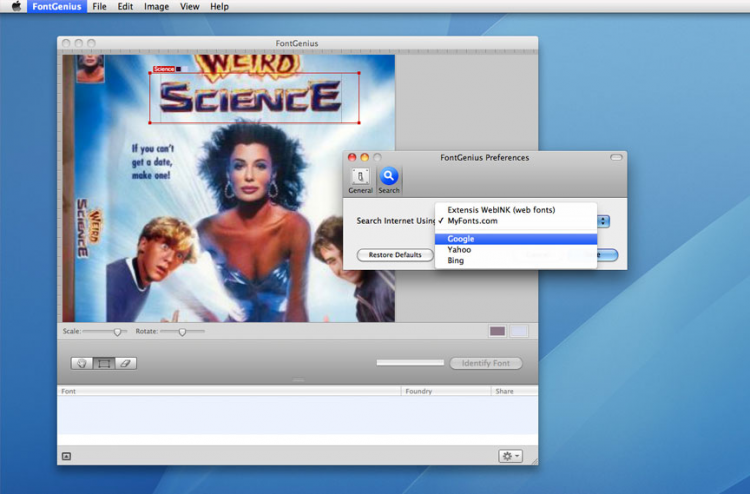The height and width of the screenshot is (494, 750).
Task: Open the Search preferences pane
Action: [x=389, y=181]
